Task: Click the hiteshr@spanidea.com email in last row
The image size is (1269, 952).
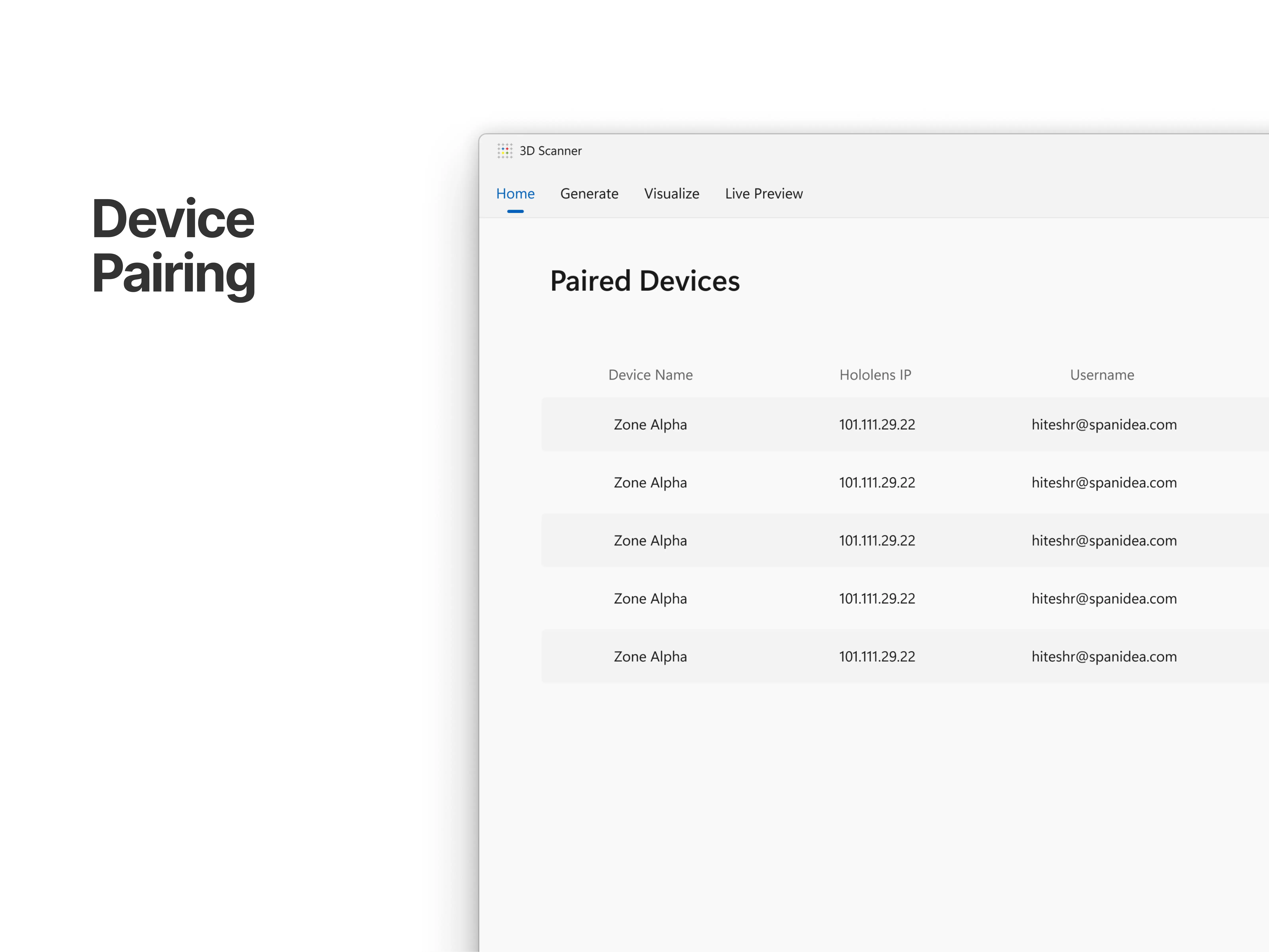Action: click(1104, 657)
